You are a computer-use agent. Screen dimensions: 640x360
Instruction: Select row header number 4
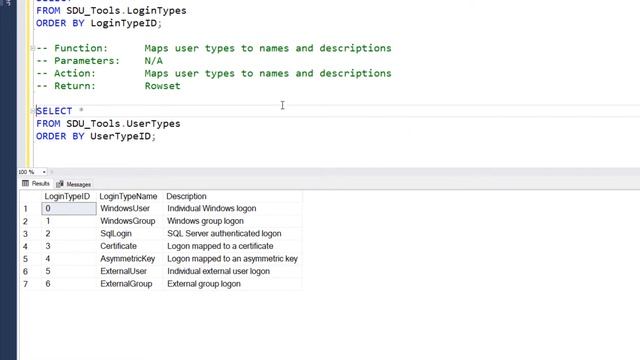[30, 247]
